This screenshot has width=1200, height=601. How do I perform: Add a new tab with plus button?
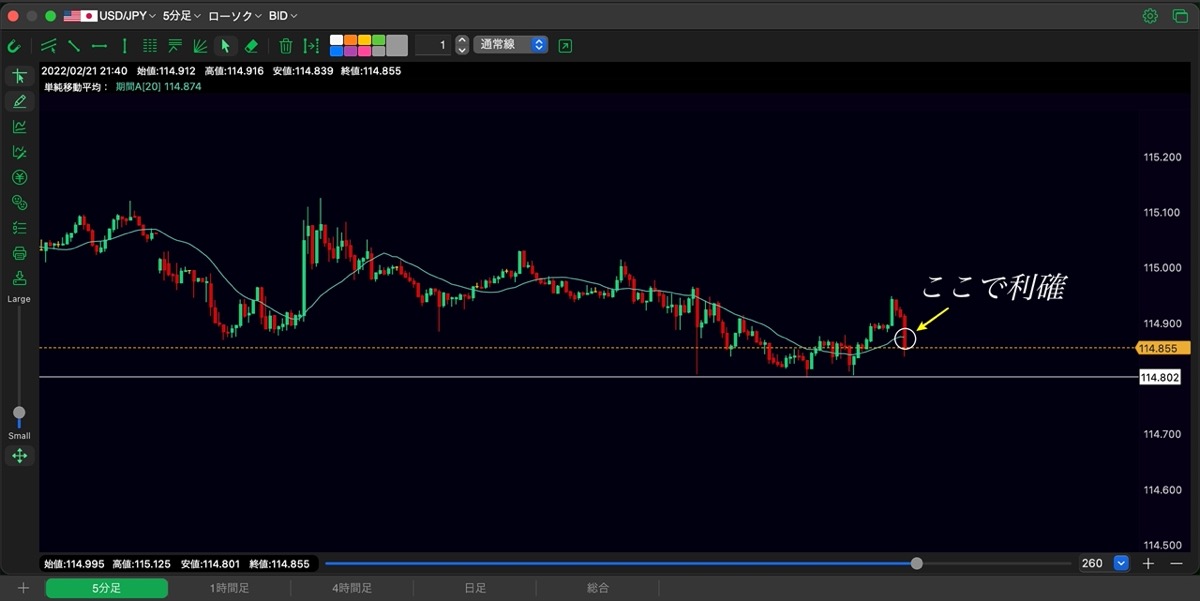coord(23,589)
